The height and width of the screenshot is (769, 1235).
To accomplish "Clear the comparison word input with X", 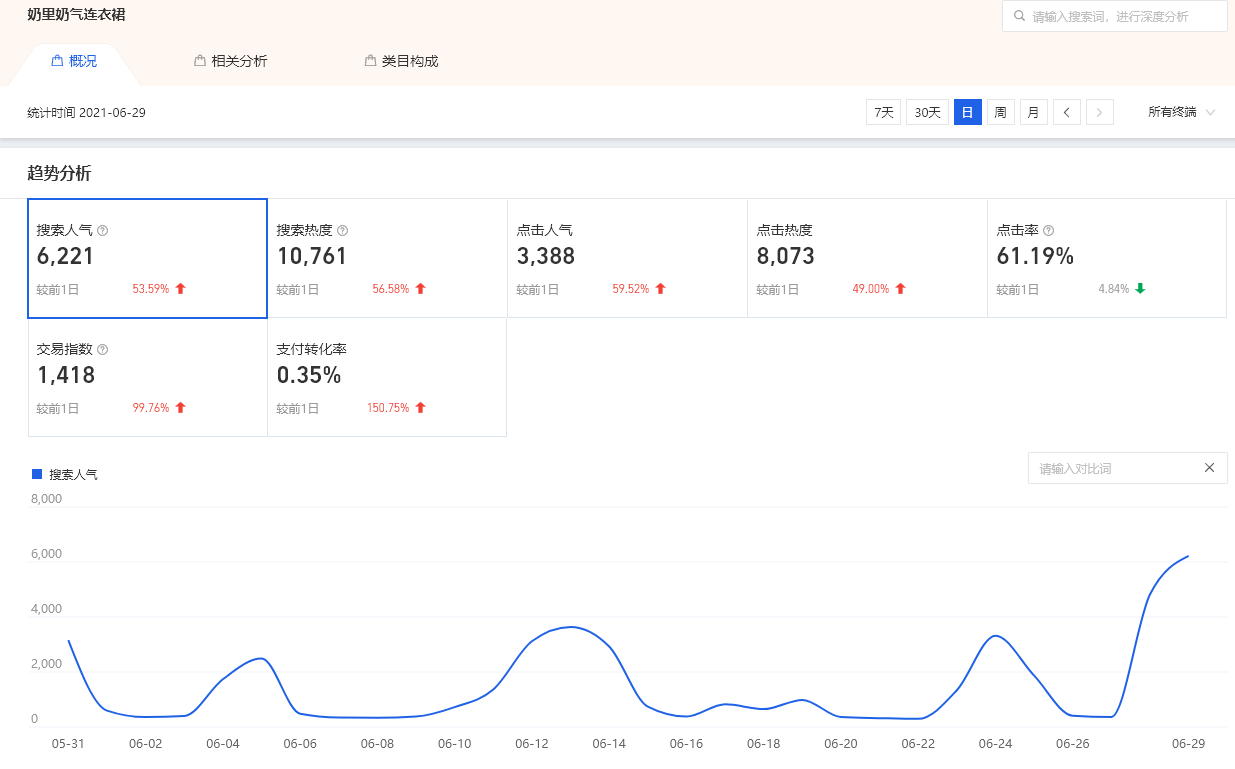I will [x=1209, y=468].
